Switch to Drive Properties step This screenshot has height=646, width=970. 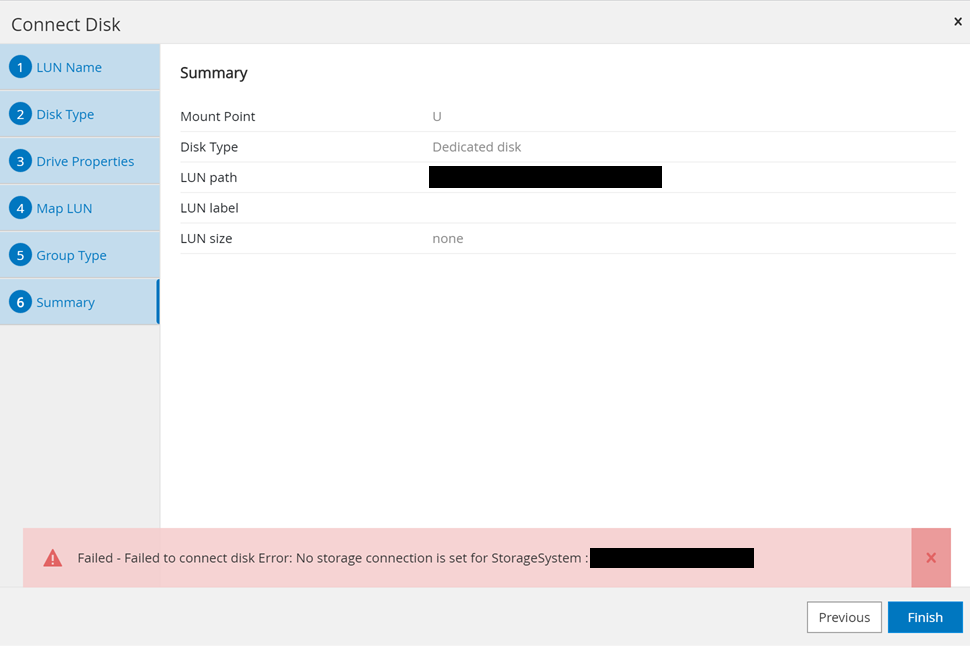(85, 162)
